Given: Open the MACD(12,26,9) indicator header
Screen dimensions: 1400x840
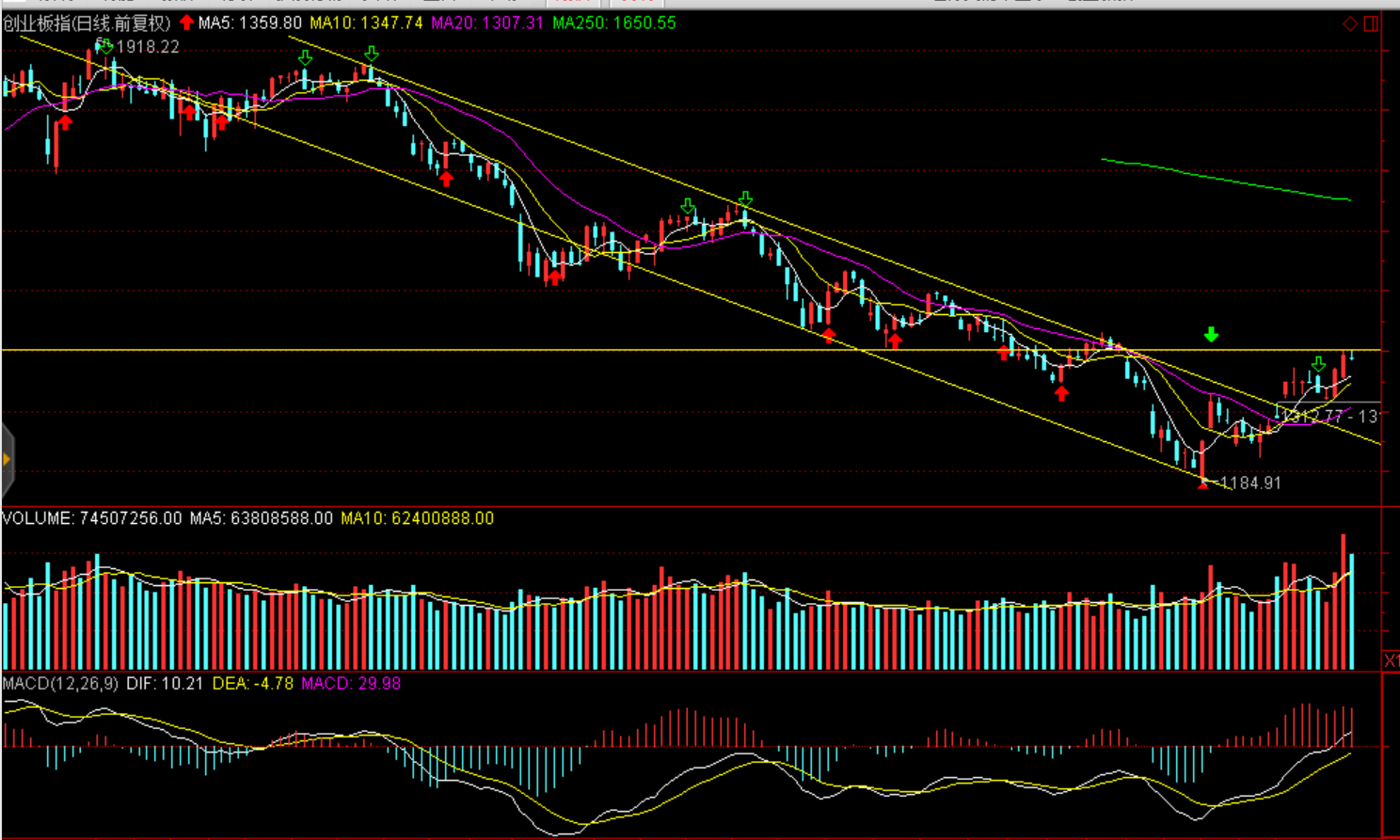Looking at the screenshot, I should (60, 683).
